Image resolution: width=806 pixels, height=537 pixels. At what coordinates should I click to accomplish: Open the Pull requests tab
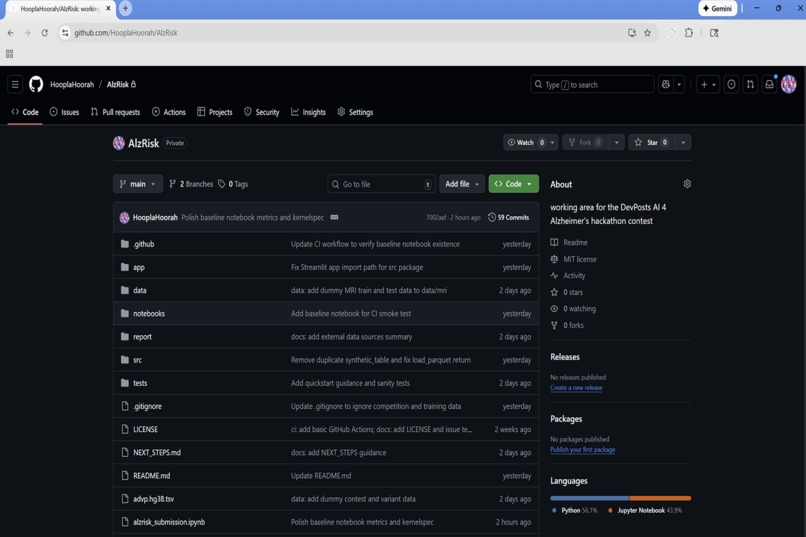(x=115, y=112)
